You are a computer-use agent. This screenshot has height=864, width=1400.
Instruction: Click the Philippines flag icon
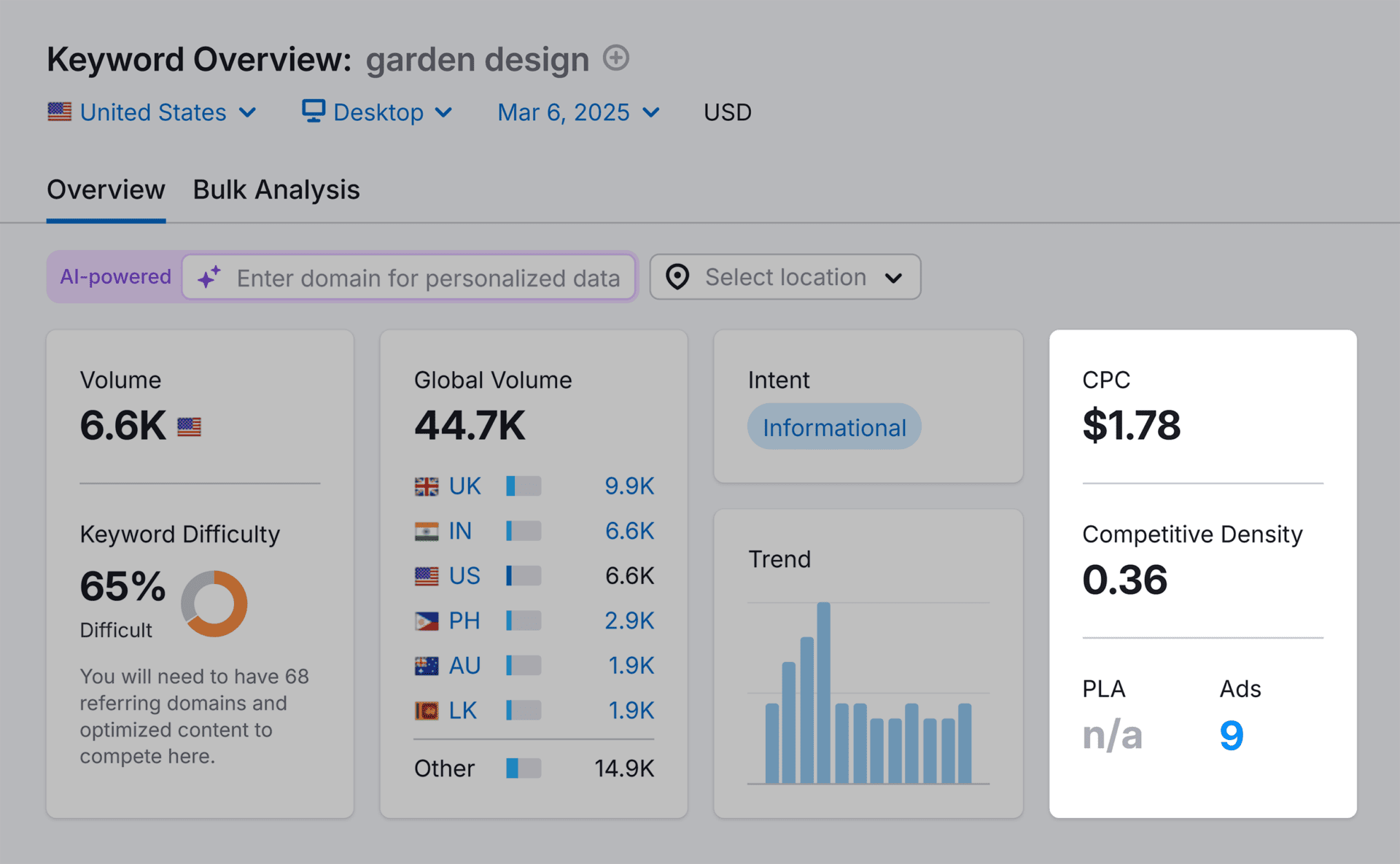coord(427,620)
